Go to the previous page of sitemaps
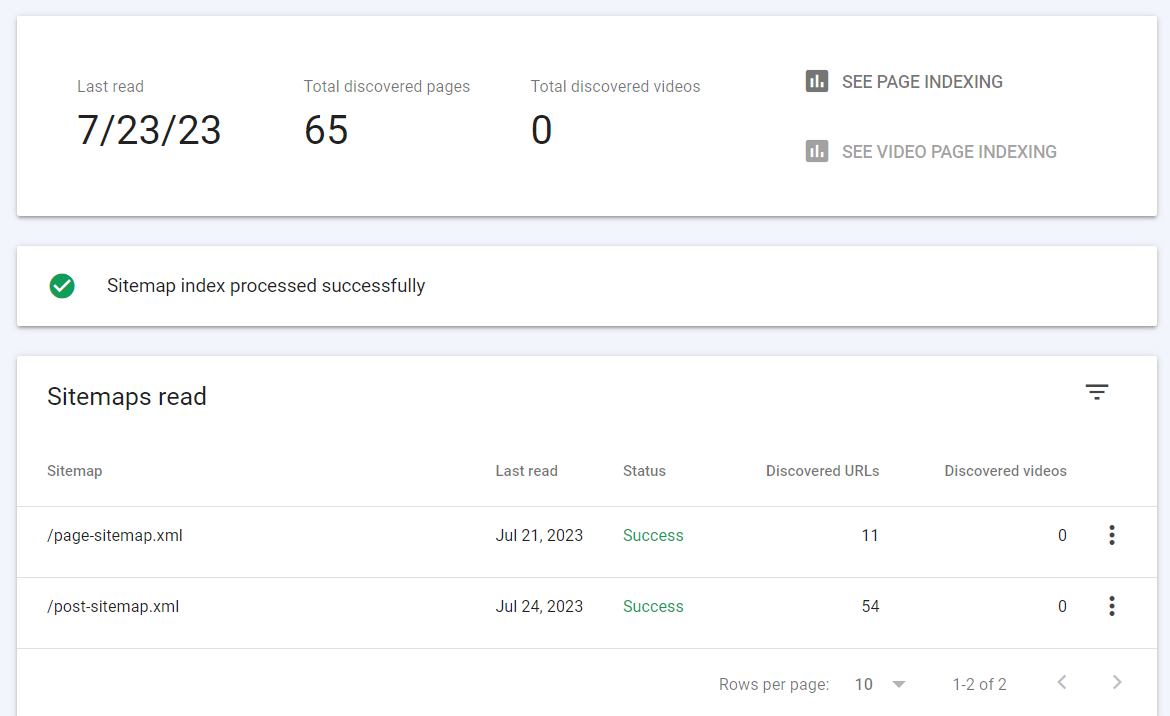The height and width of the screenshot is (716, 1170). pos(1062,683)
